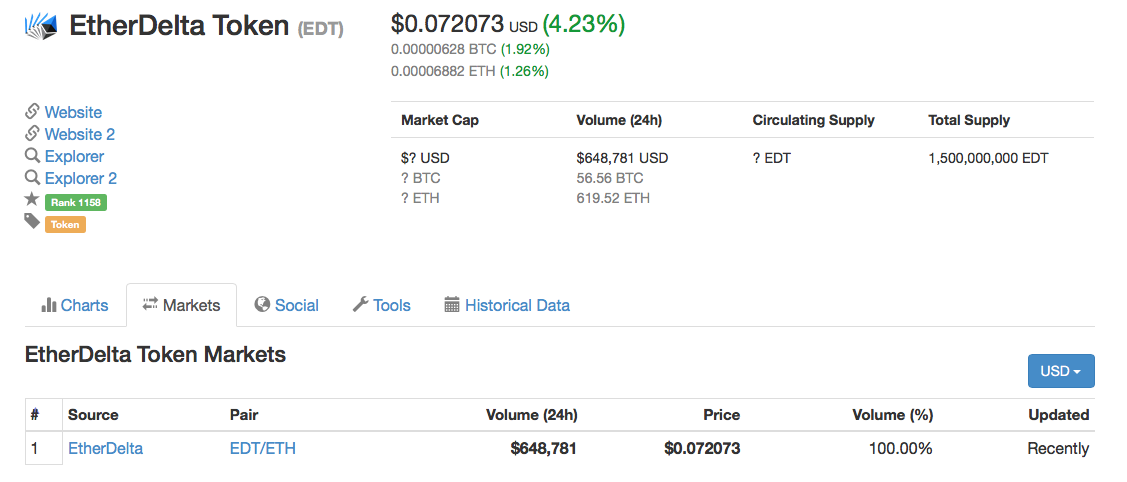Sort markets by Volume (24h) column header

pyautogui.click(x=531, y=414)
